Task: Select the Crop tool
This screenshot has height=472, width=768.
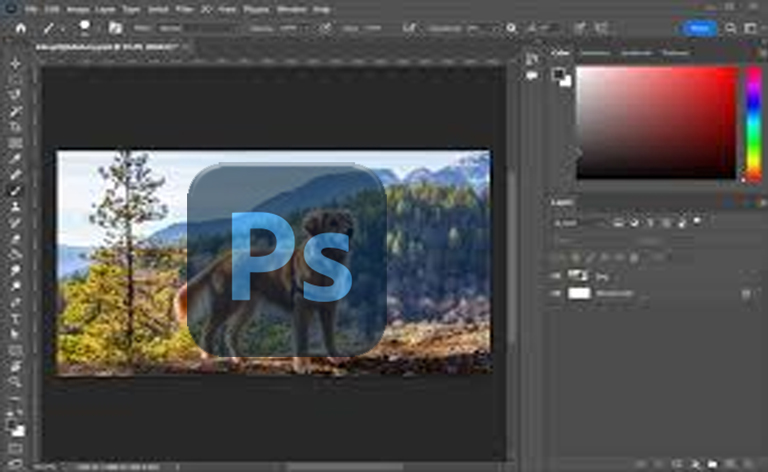Action: click(x=16, y=127)
